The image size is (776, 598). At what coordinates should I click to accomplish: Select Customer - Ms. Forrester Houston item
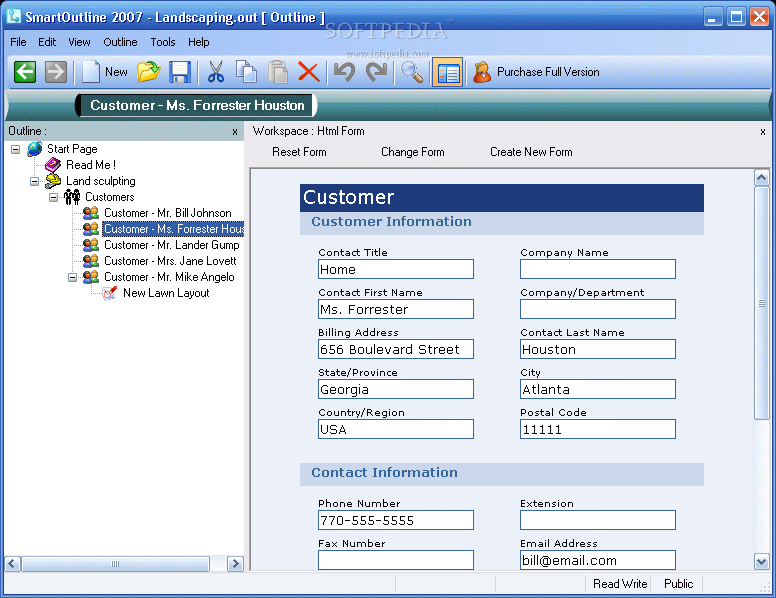(x=173, y=229)
